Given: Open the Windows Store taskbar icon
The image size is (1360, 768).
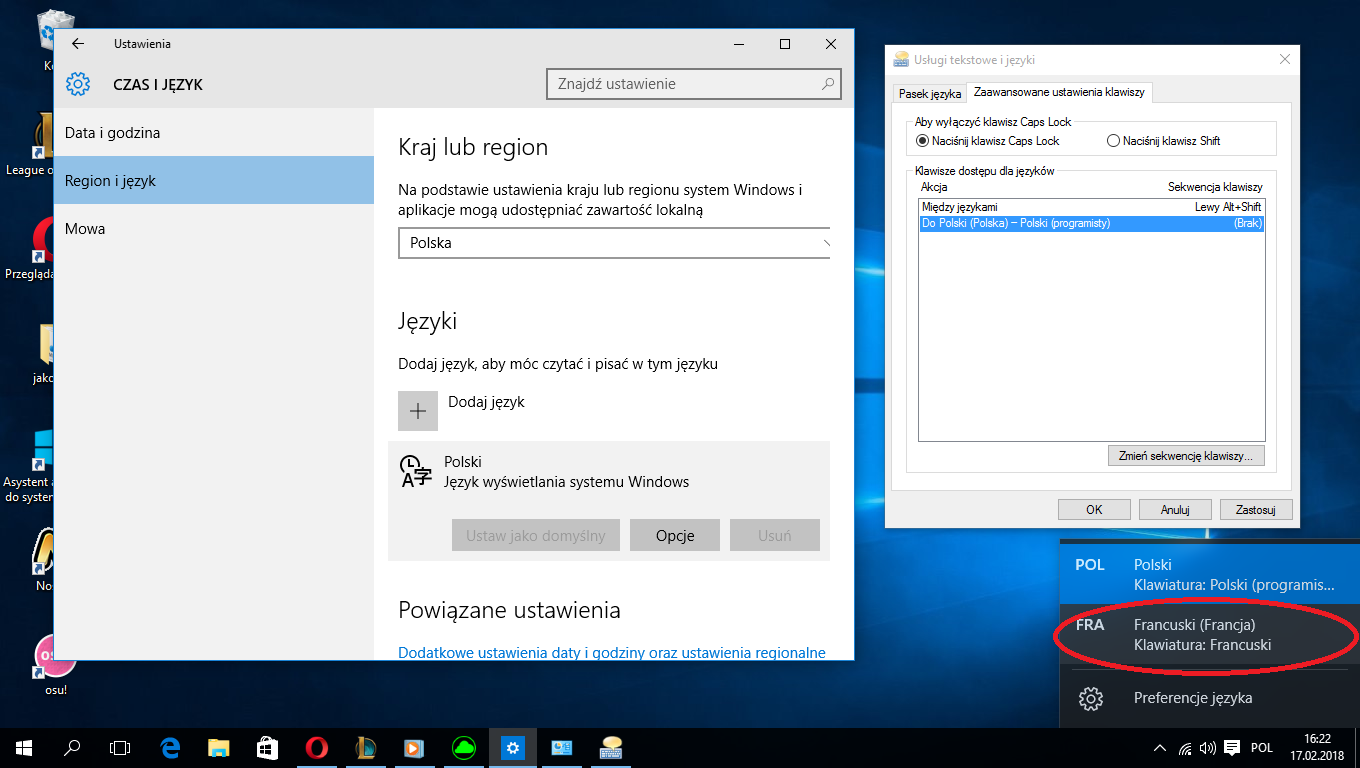Looking at the screenshot, I should (x=267, y=747).
